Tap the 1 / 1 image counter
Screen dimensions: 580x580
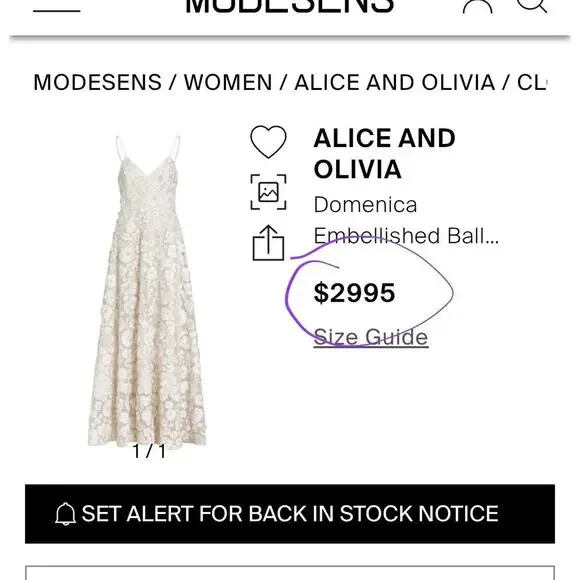coord(149,451)
